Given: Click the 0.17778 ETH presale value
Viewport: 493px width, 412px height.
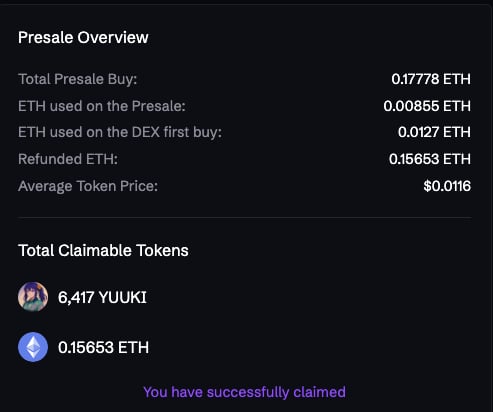Looking at the screenshot, I should coord(431,79).
